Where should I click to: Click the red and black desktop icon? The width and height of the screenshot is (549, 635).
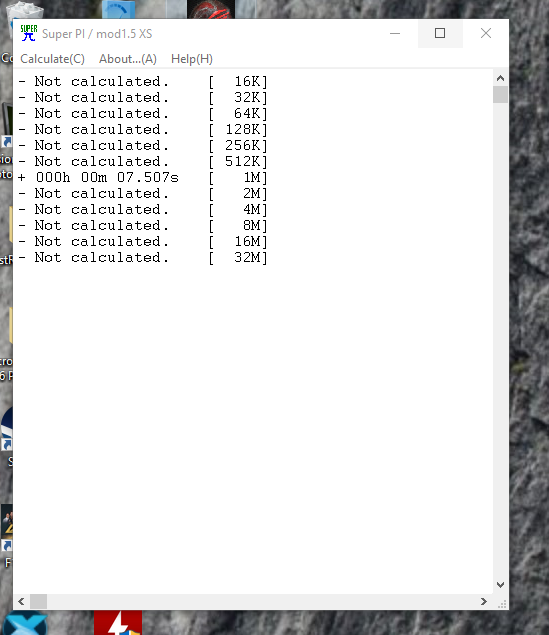coord(211,9)
